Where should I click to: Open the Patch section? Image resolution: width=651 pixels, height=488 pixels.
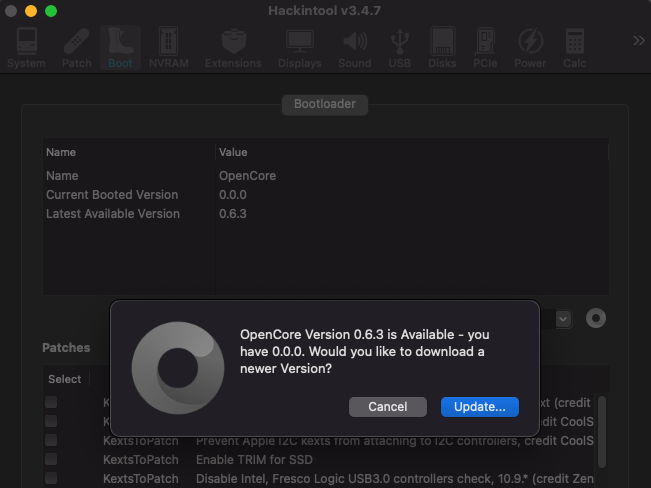click(x=76, y=48)
